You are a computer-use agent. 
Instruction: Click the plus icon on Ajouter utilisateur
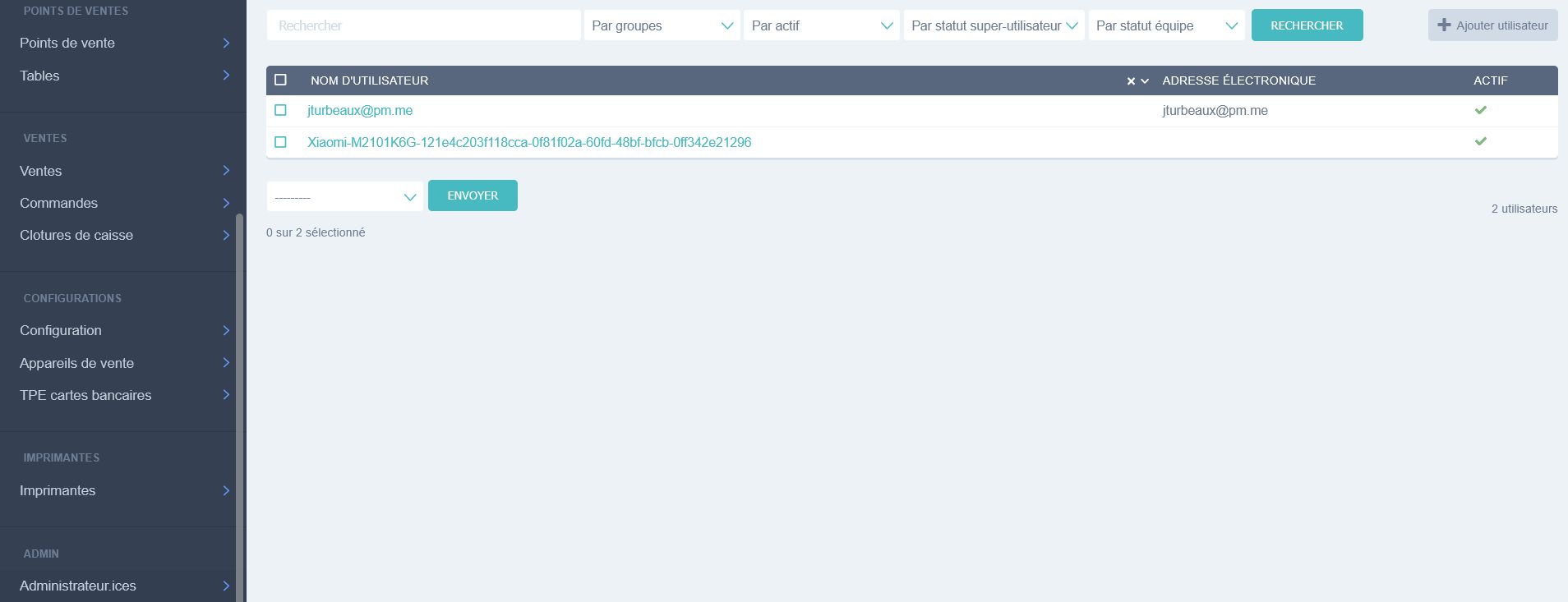pyautogui.click(x=1443, y=25)
